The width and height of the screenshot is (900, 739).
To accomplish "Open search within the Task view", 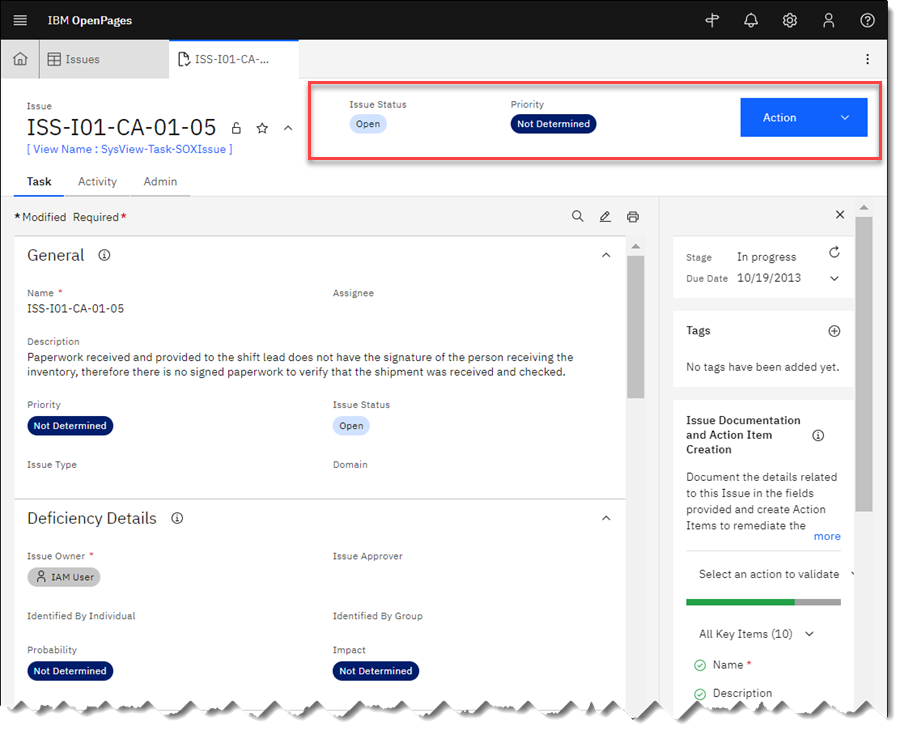I will click(x=578, y=216).
